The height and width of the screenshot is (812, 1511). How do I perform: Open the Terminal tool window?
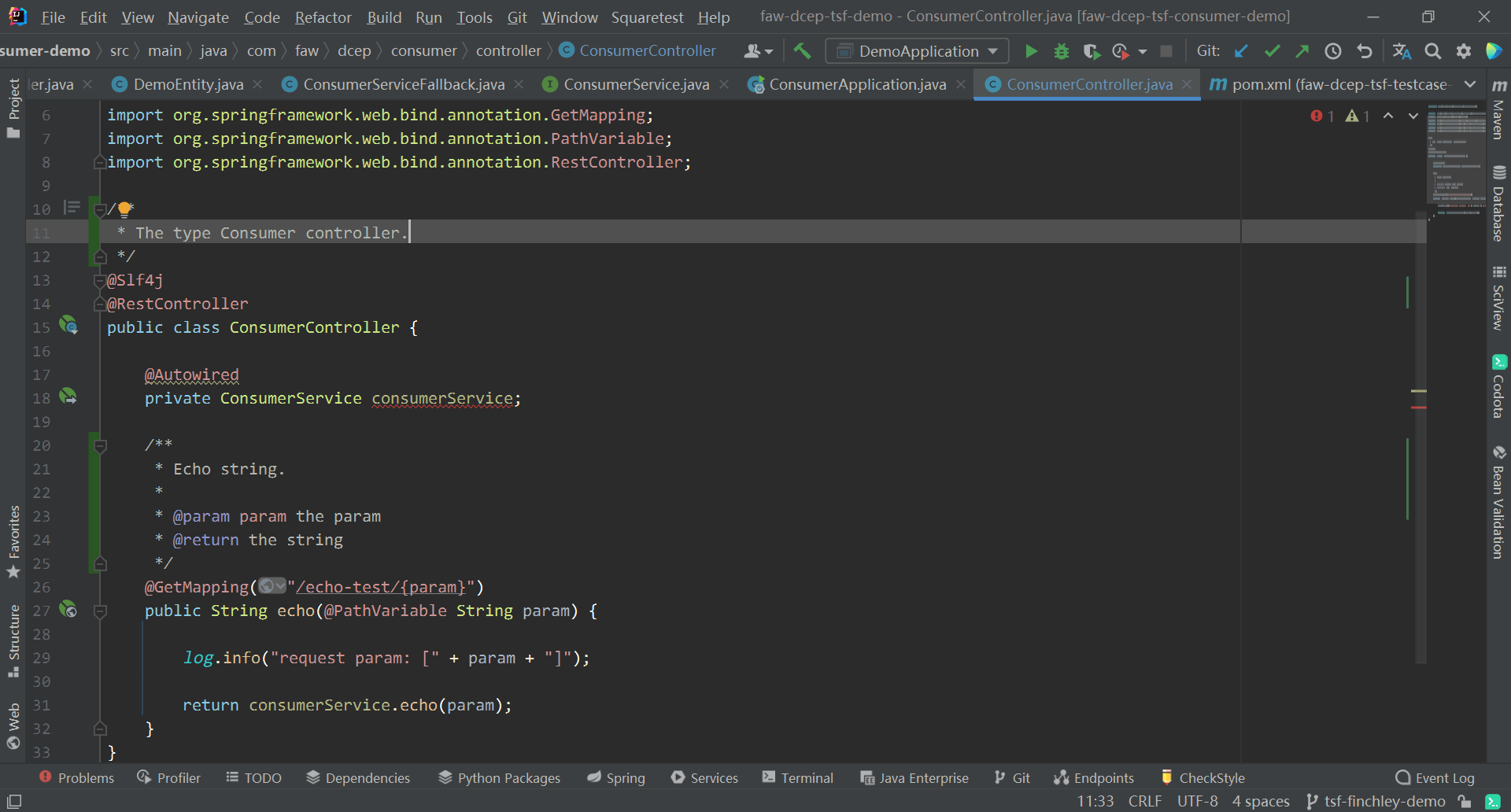tap(797, 777)
